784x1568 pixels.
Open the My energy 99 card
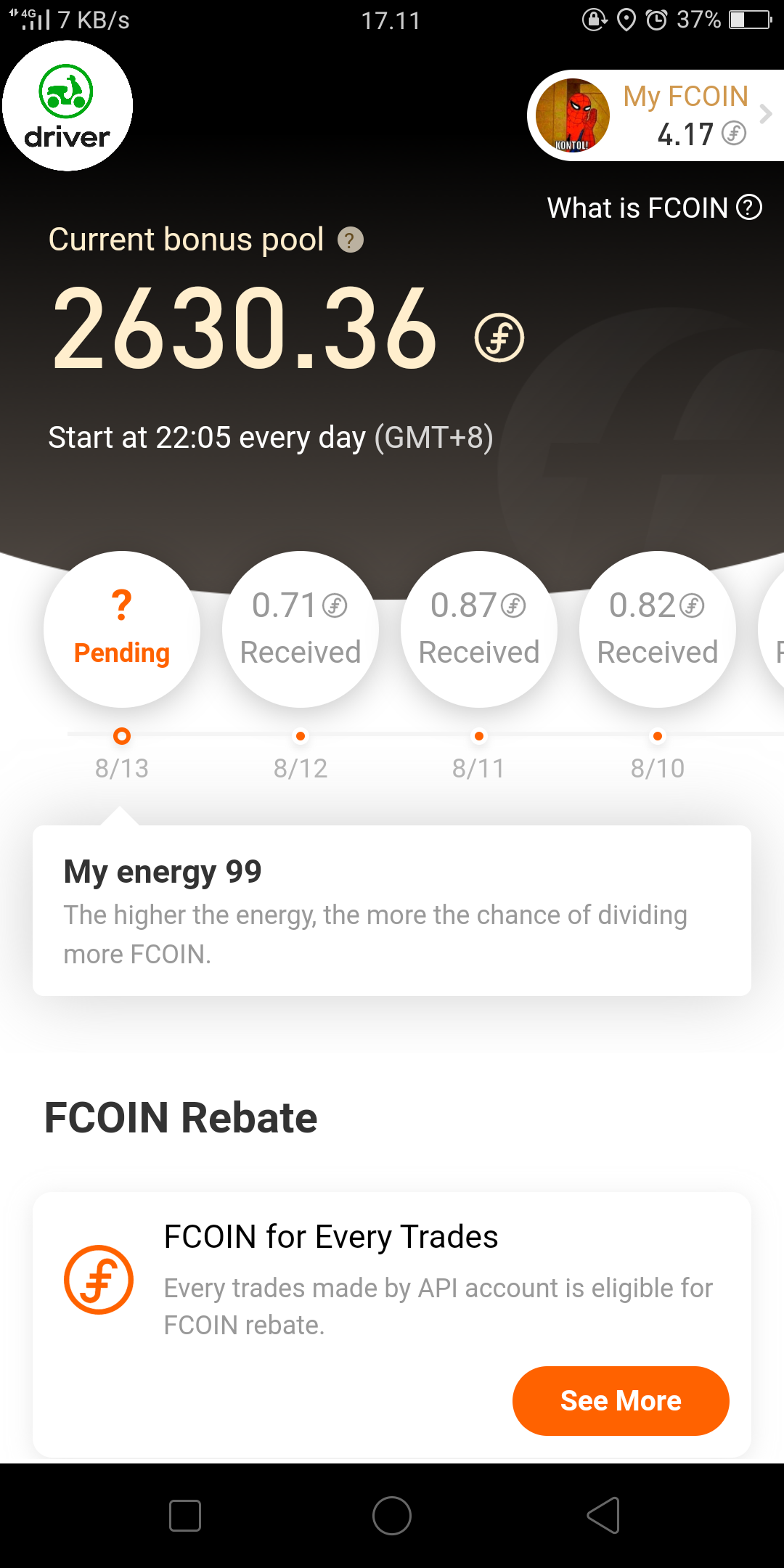point(392,910)
